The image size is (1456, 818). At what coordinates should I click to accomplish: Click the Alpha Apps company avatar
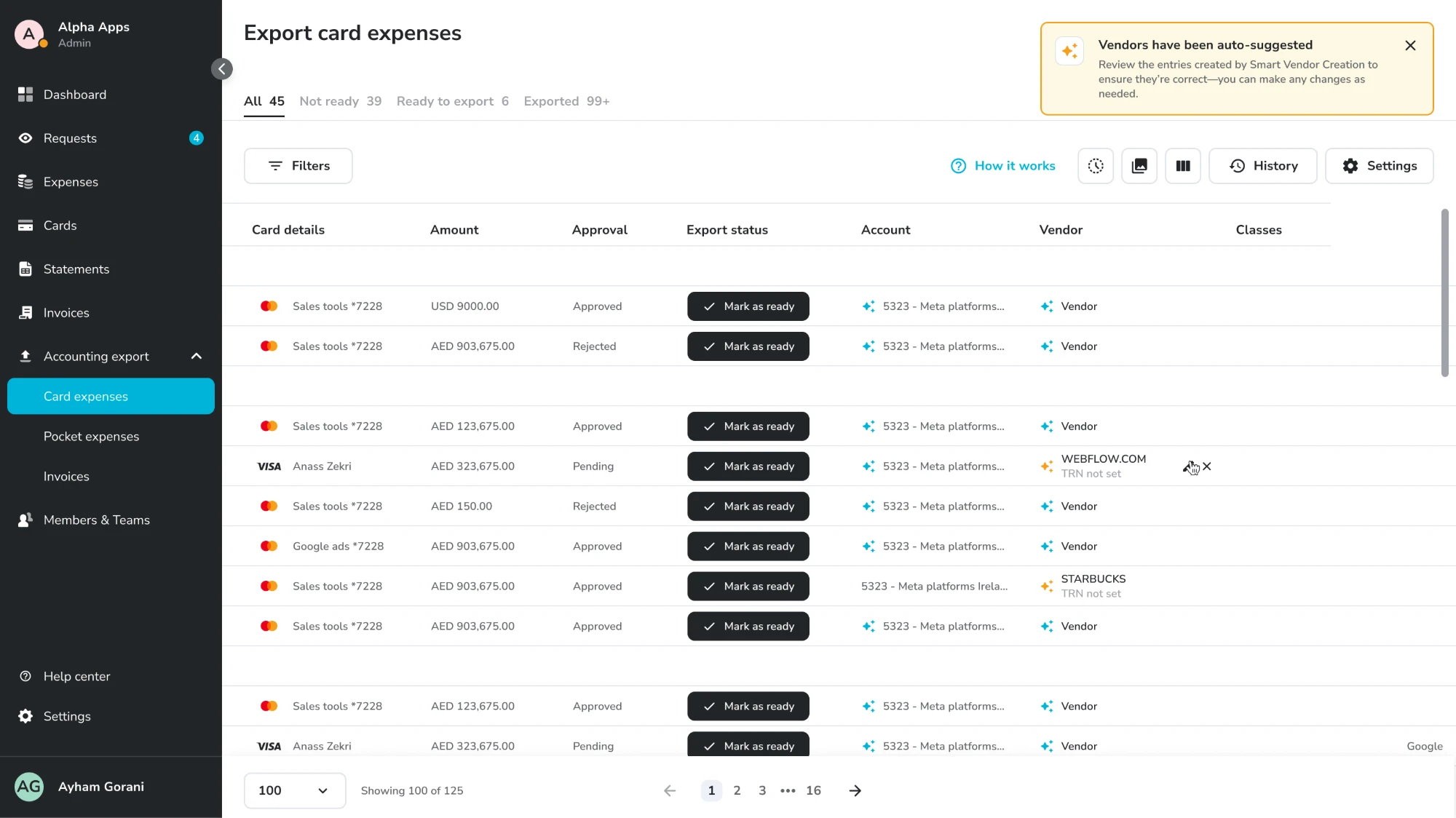click(29, 34)
